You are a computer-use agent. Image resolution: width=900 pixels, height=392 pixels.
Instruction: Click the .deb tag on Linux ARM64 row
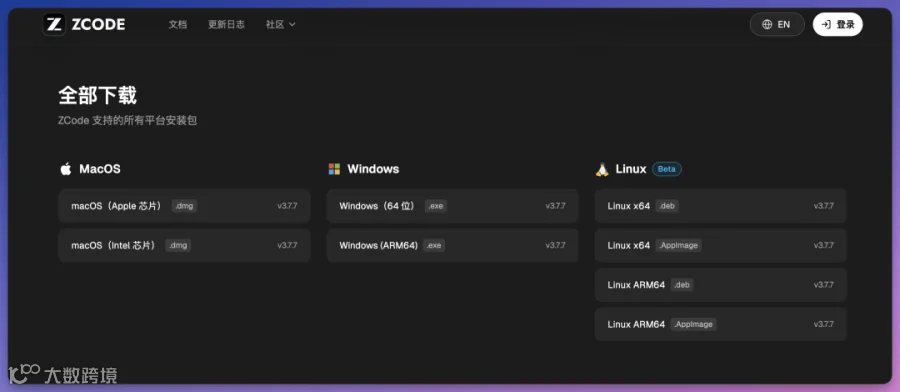681,285
